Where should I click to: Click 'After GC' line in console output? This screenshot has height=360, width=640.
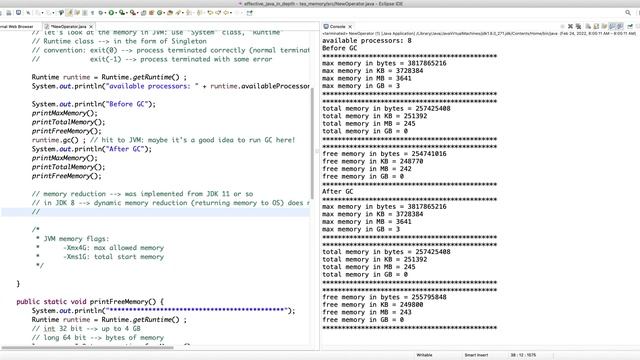pos(338,191)
